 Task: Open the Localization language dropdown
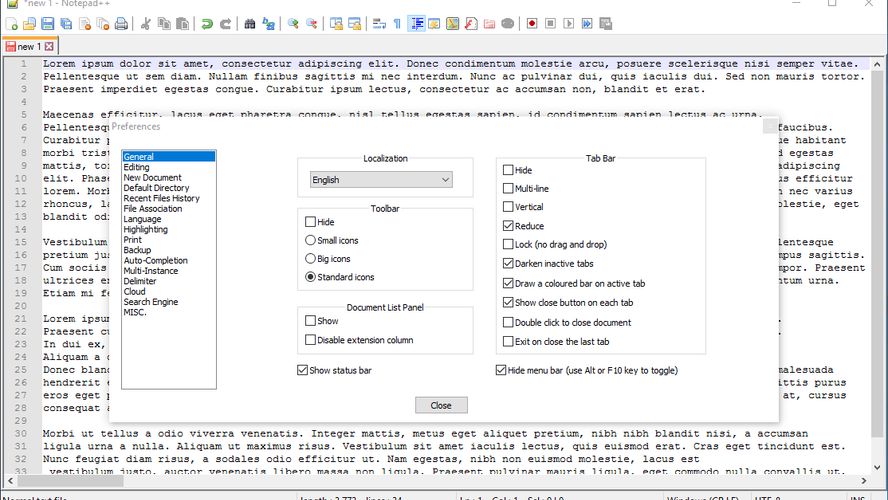tap(381, 180)
